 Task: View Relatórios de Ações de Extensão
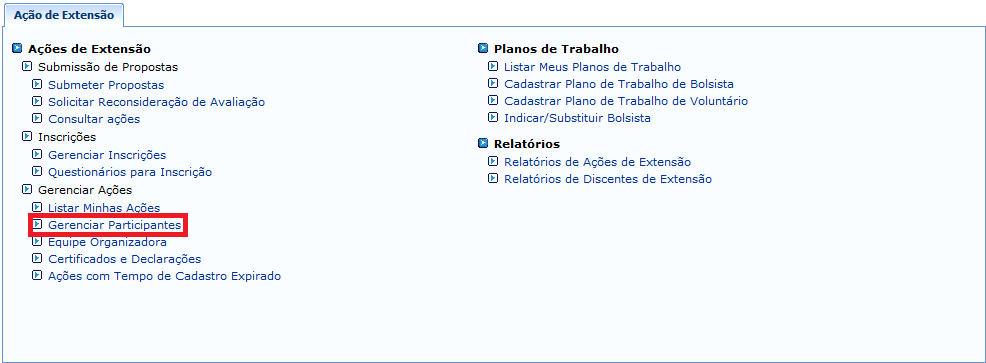coord(597,162)
